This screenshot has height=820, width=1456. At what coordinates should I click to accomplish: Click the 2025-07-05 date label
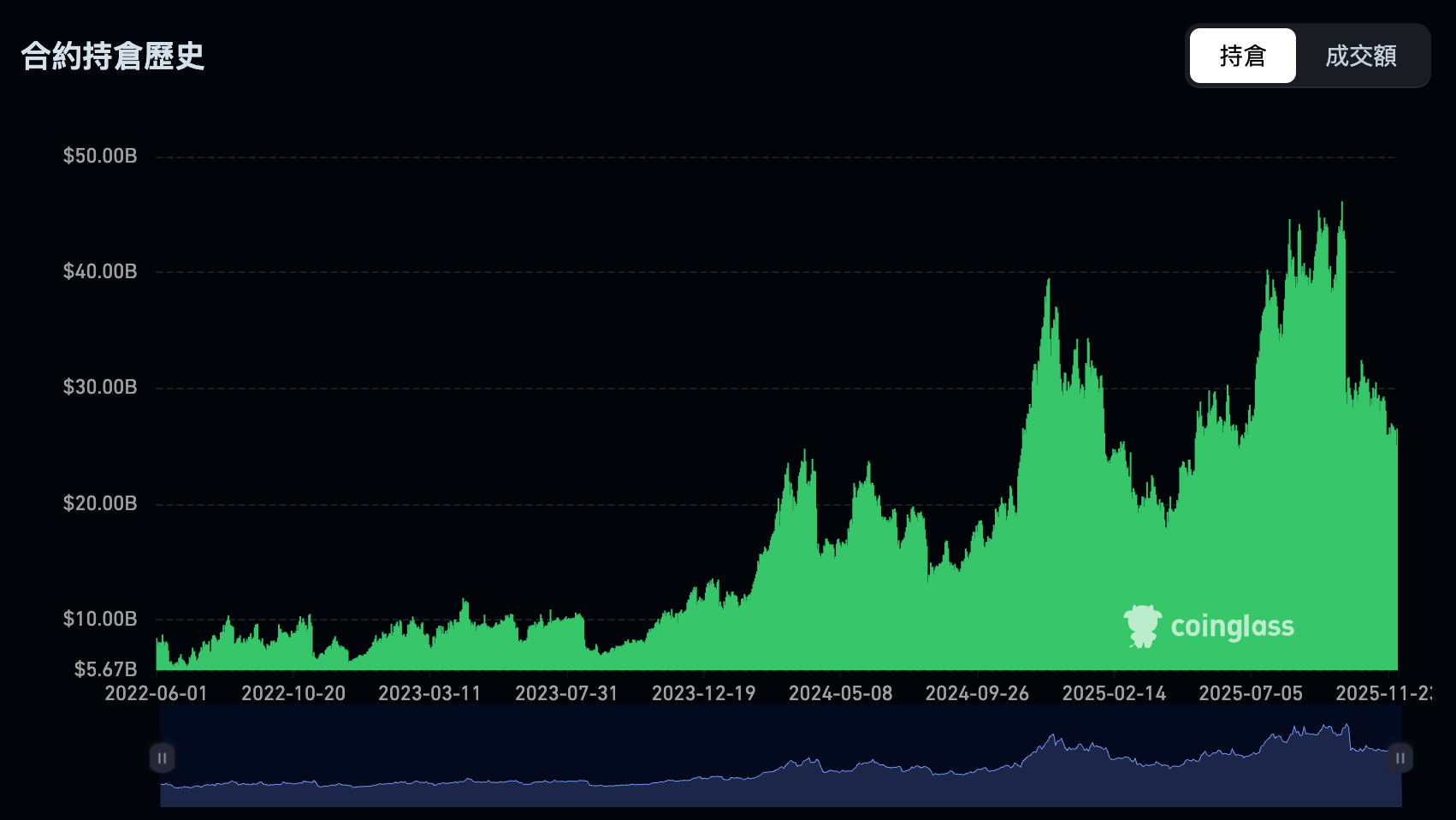(1251, 693)
